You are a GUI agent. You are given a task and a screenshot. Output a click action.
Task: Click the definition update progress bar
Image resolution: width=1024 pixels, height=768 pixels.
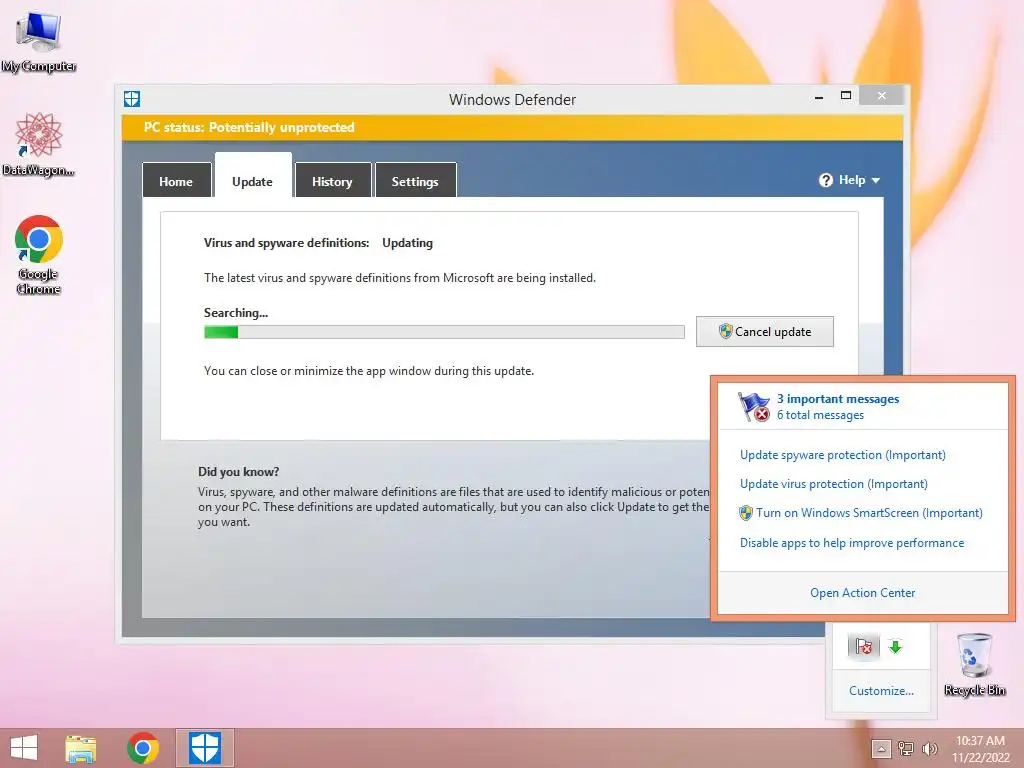[x=444, y=332]
